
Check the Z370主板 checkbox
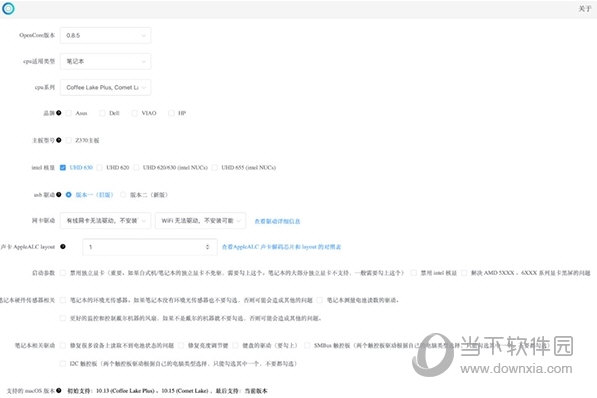point(69,140)
